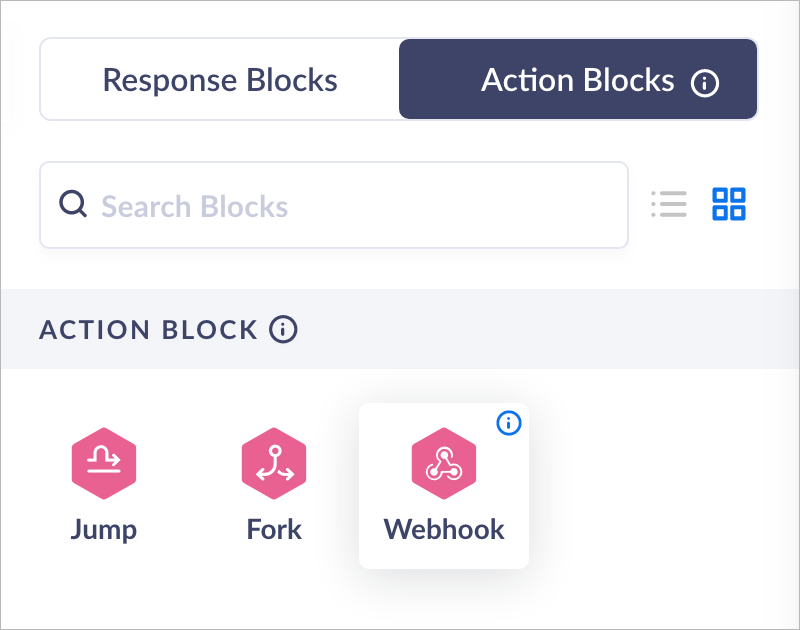
Task: Click the Jump block label
Action: [x=104, y=529]
